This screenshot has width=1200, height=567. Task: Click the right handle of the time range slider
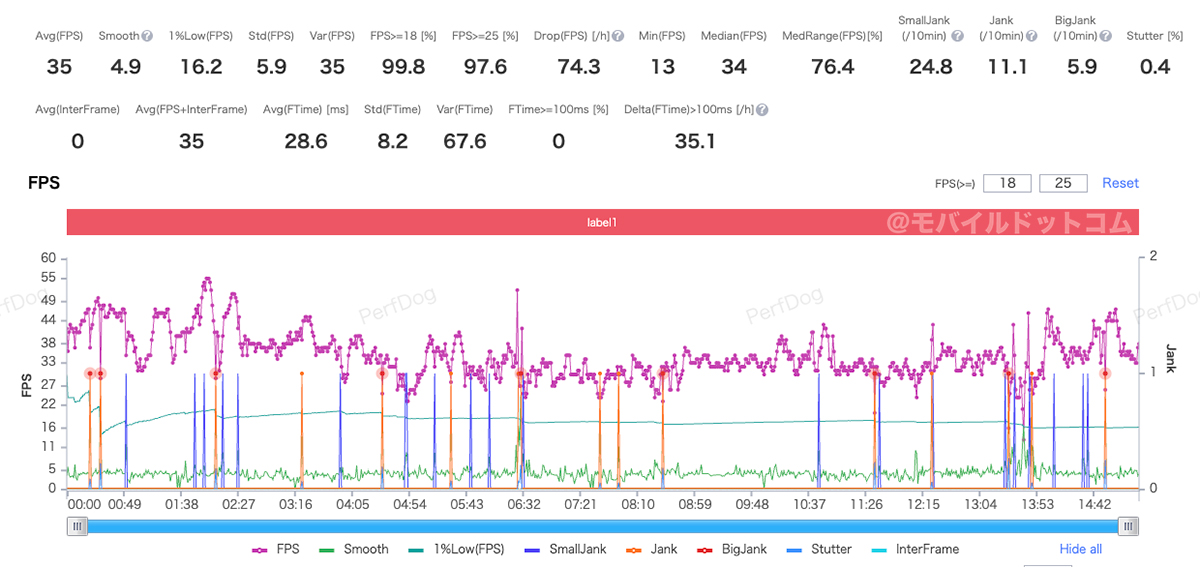tap(1129, 527)
